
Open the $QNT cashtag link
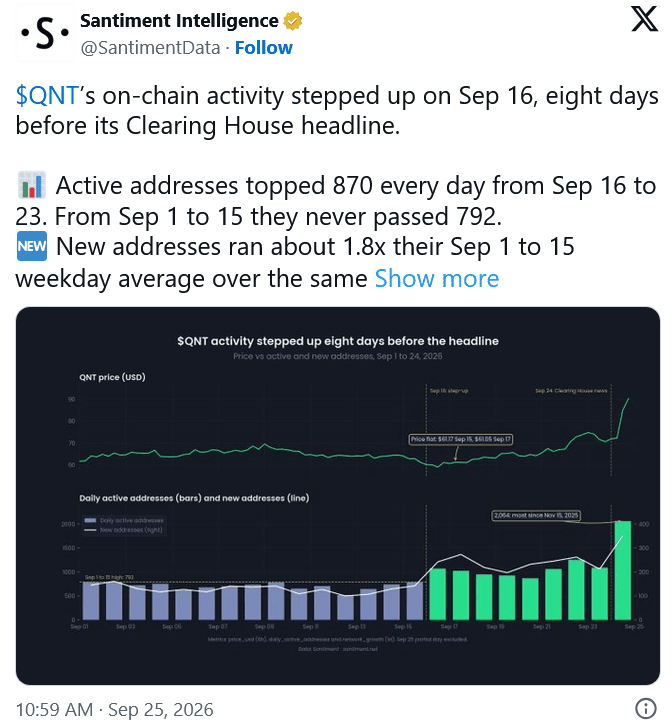coord(46,96)
